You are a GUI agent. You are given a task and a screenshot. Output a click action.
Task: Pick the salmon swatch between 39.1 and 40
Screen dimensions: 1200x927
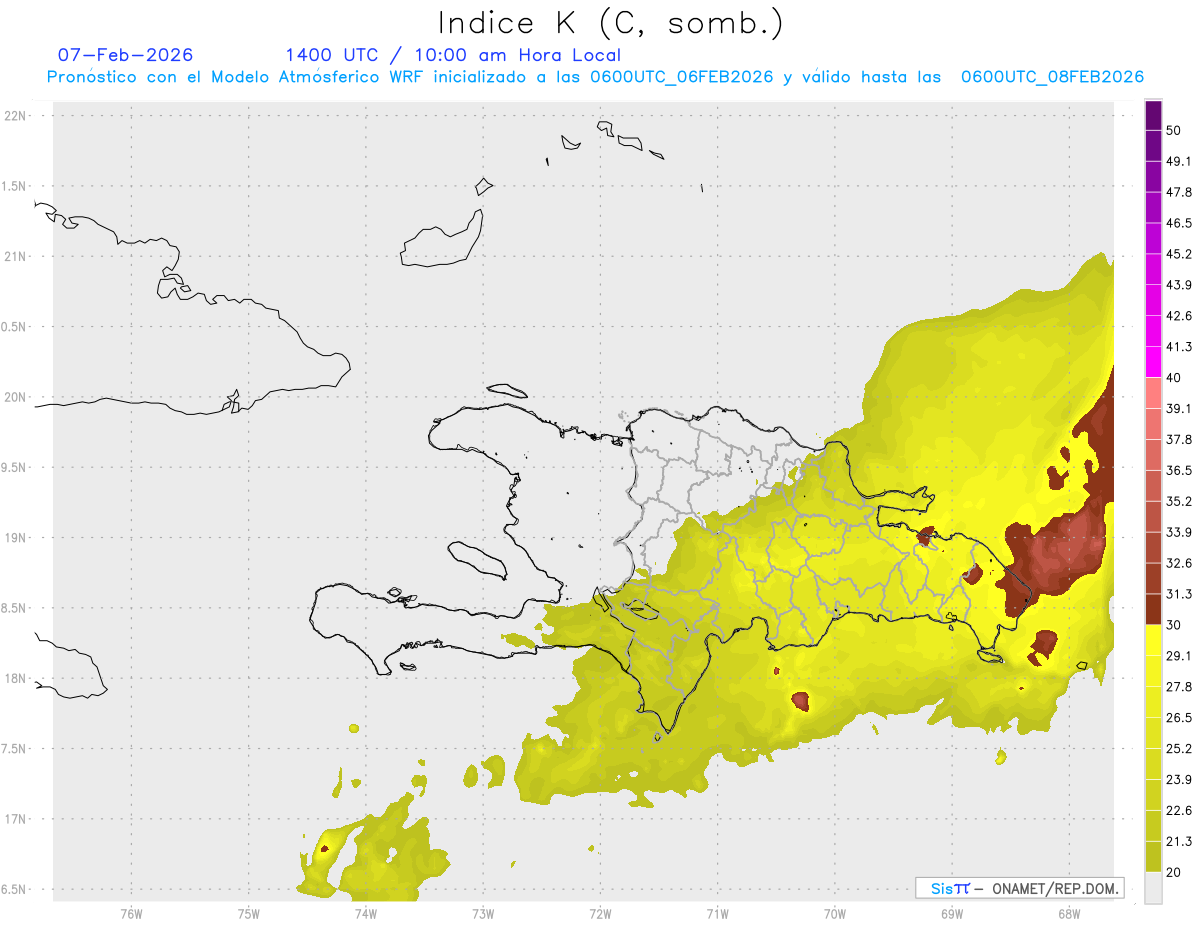(1153, 393)
